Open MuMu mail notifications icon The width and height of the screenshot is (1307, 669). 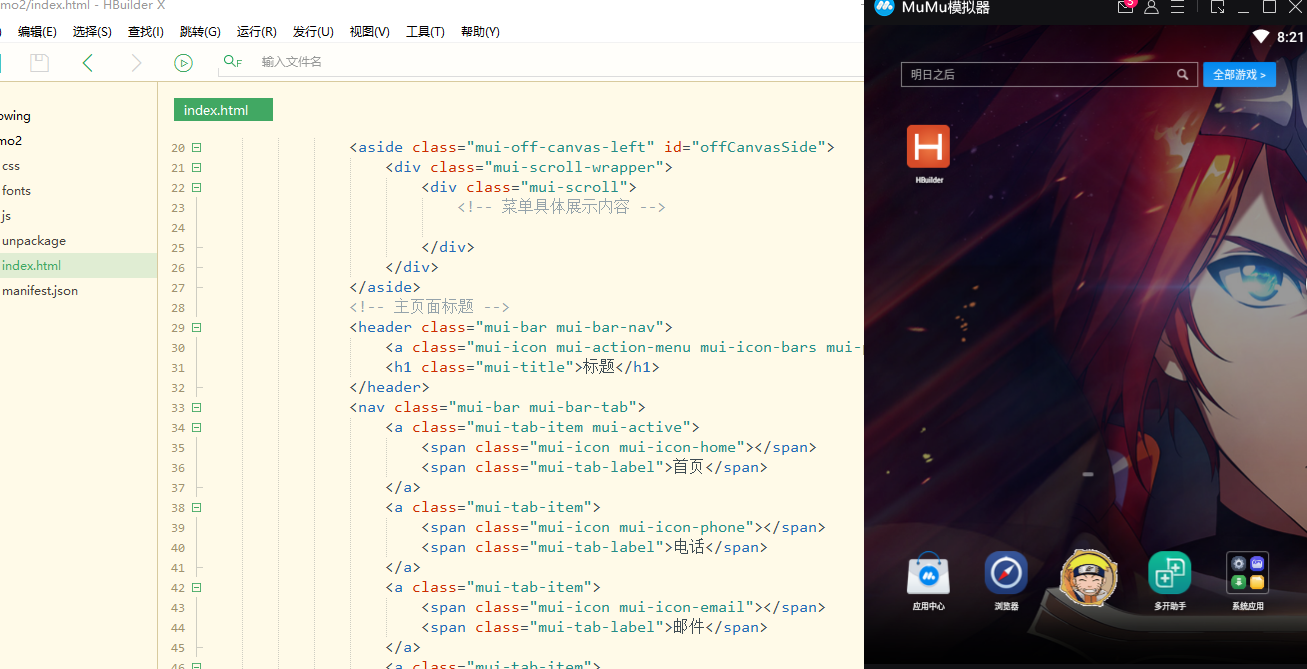click(x=1125, y=6)
